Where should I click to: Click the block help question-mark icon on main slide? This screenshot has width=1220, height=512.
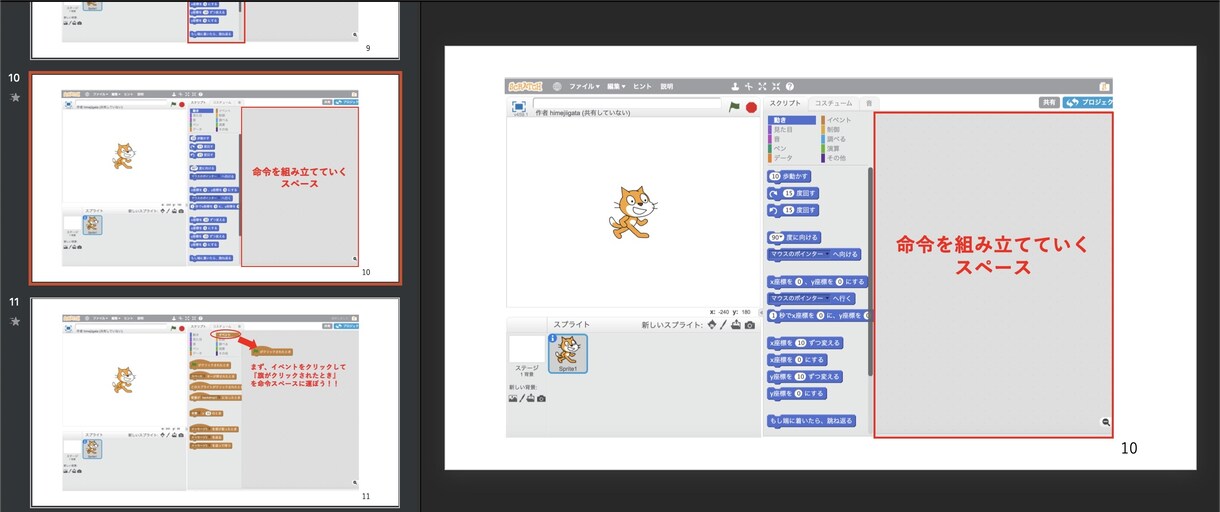pos(789,87)
